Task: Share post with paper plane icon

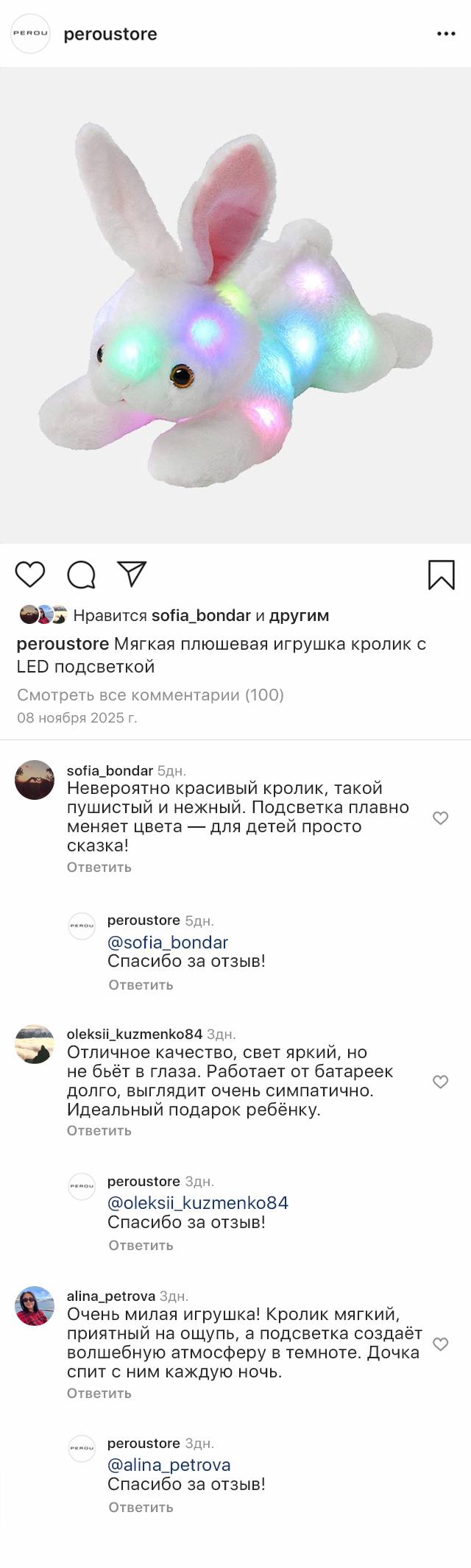Action: click(x=132, y=574)
